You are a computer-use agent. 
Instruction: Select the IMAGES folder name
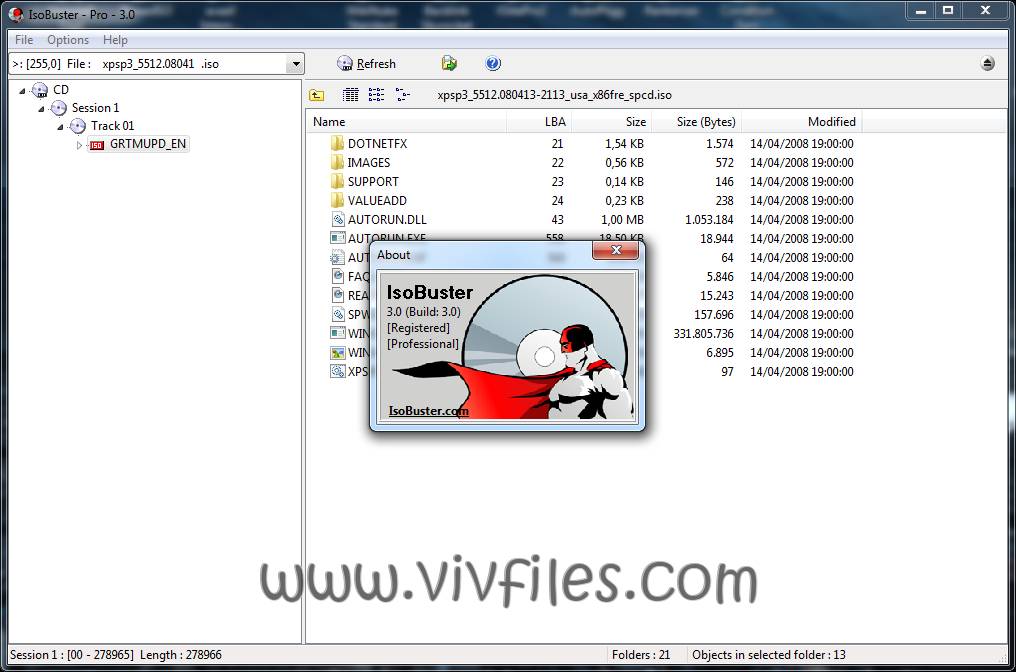[x=369, y=163]
